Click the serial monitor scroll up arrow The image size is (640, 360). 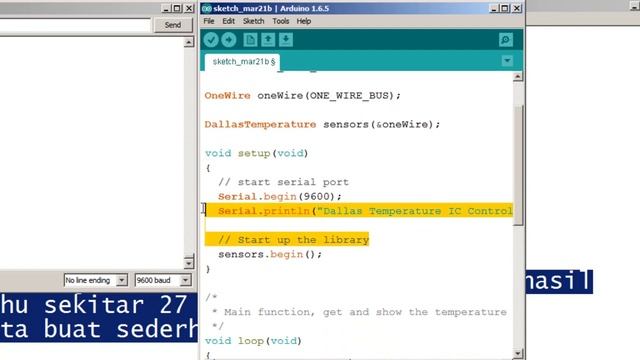tap(188, 42)
